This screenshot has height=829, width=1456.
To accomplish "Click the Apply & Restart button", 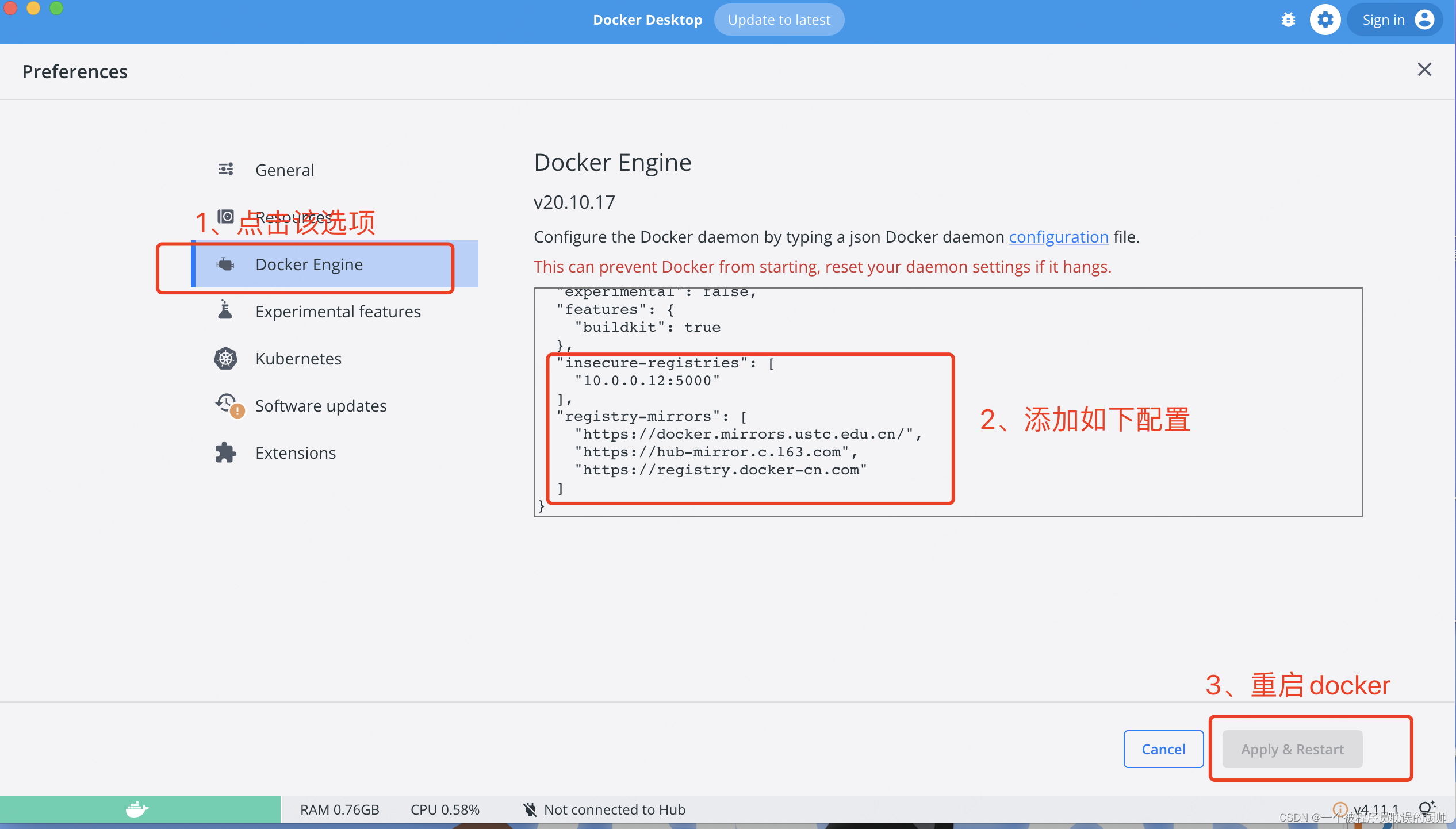I will 1292,749.
